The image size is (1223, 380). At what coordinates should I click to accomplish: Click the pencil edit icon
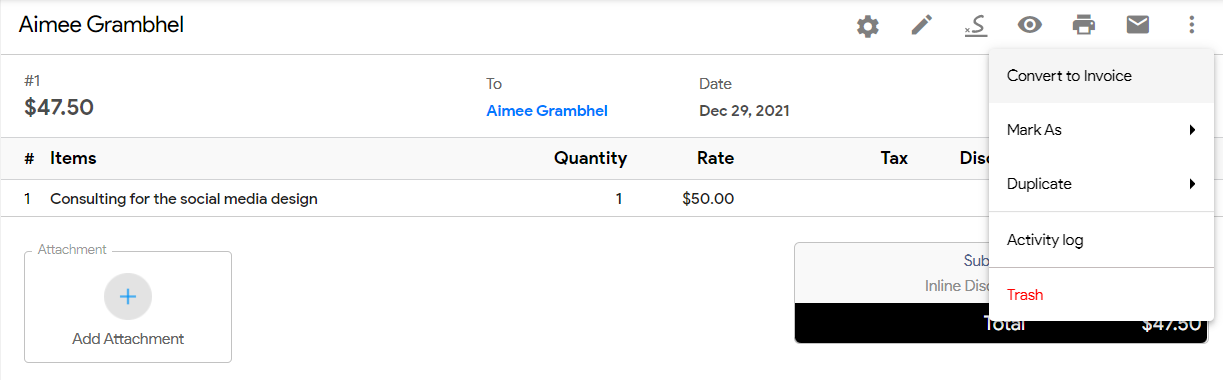[x=922, y=25]
